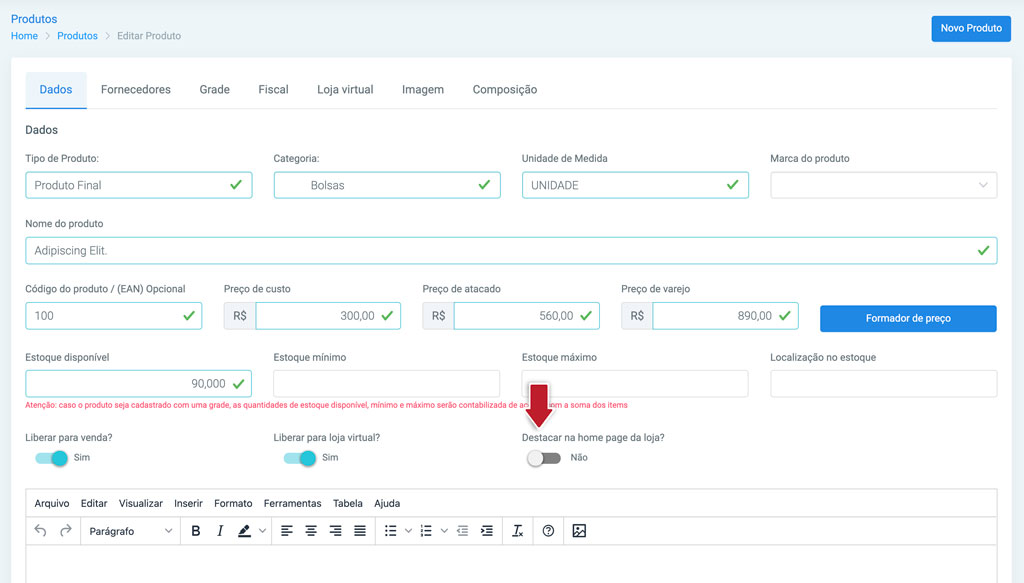Screen dimensions: 1024x583
Task: Edit the Preço de custo field
Action: (x=328, y=316)
